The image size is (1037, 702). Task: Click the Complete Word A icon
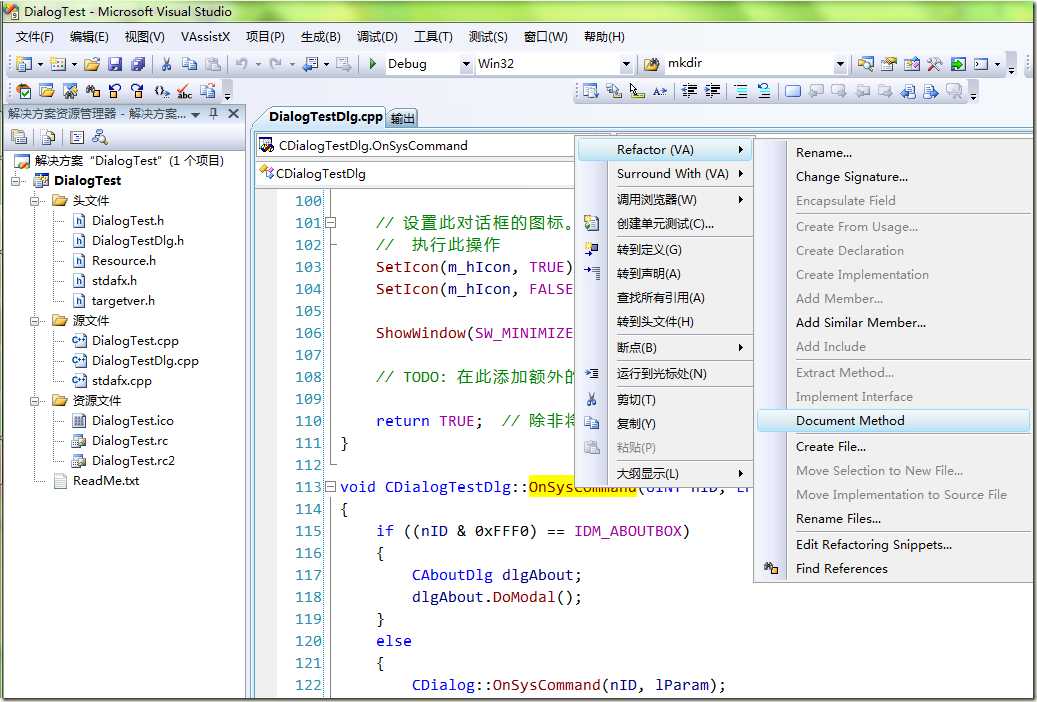pyautogui.click(x=659, y=91)
